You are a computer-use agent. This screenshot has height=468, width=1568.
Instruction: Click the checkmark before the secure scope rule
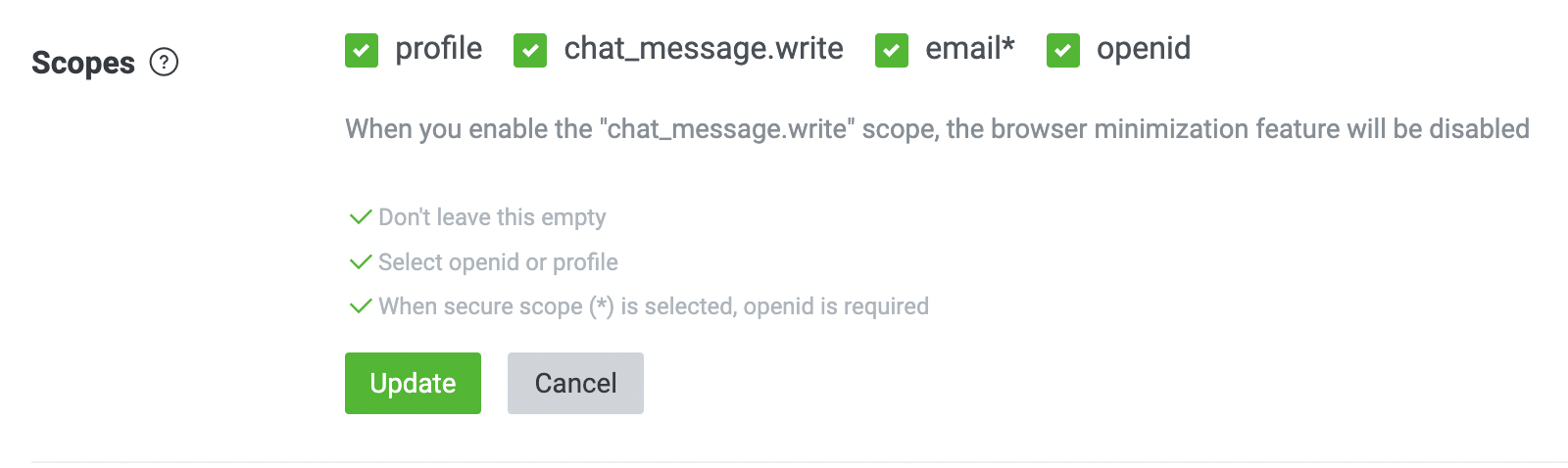[361, 306]
